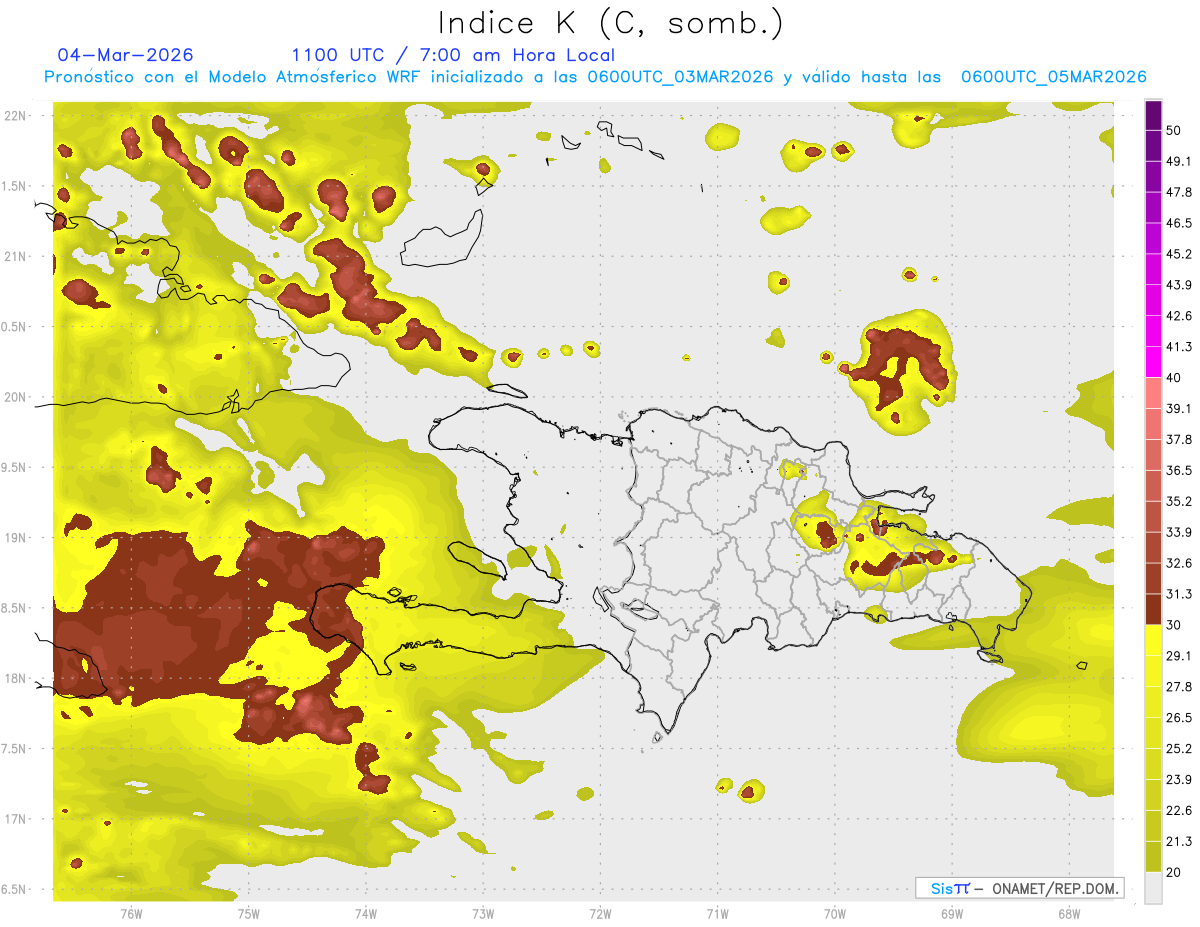The image size is (1200, 927).
Task: Click the longitude label "76W"
Action: pos(131,914)
